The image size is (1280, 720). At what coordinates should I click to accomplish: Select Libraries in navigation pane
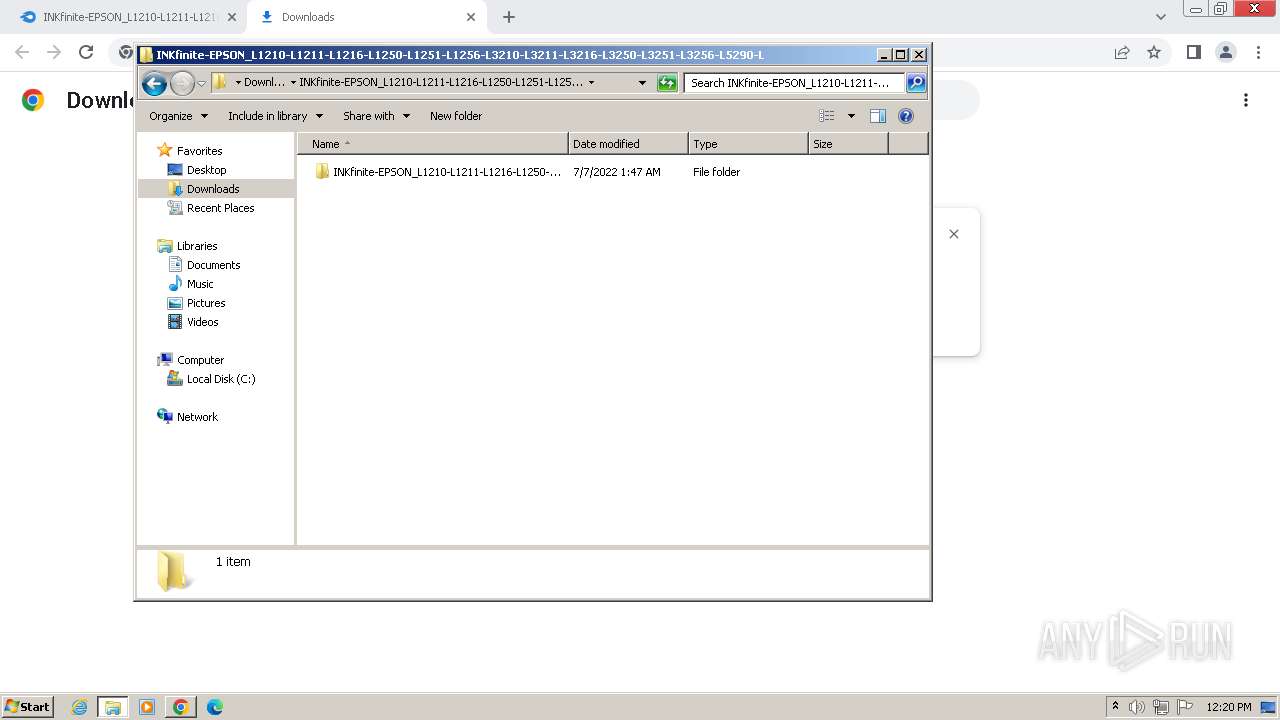197,246
